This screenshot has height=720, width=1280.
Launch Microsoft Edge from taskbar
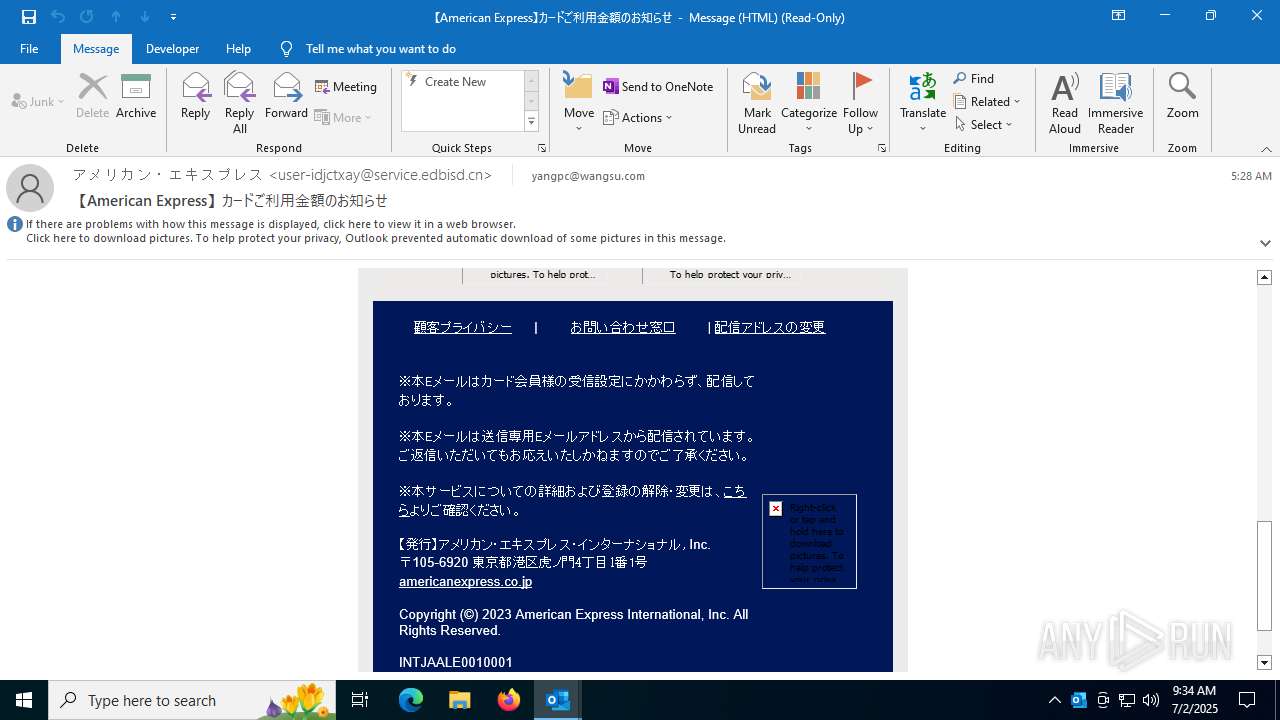(411, 700)
